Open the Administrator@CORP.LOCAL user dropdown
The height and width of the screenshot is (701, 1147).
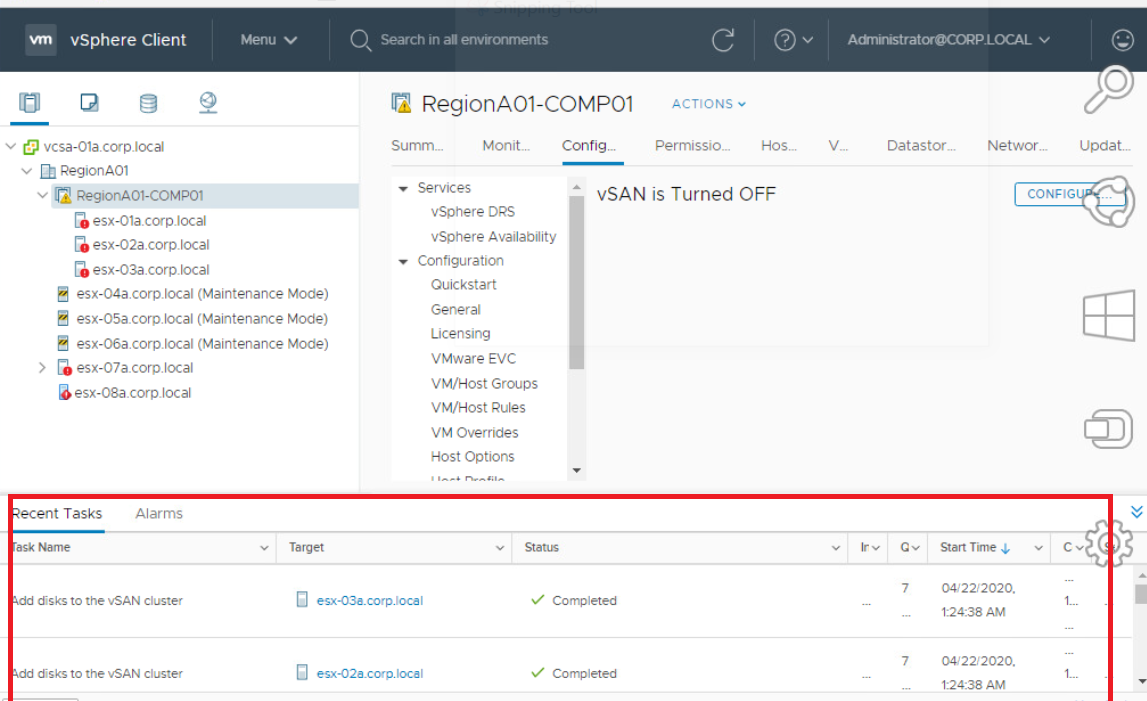pos(949,40)
